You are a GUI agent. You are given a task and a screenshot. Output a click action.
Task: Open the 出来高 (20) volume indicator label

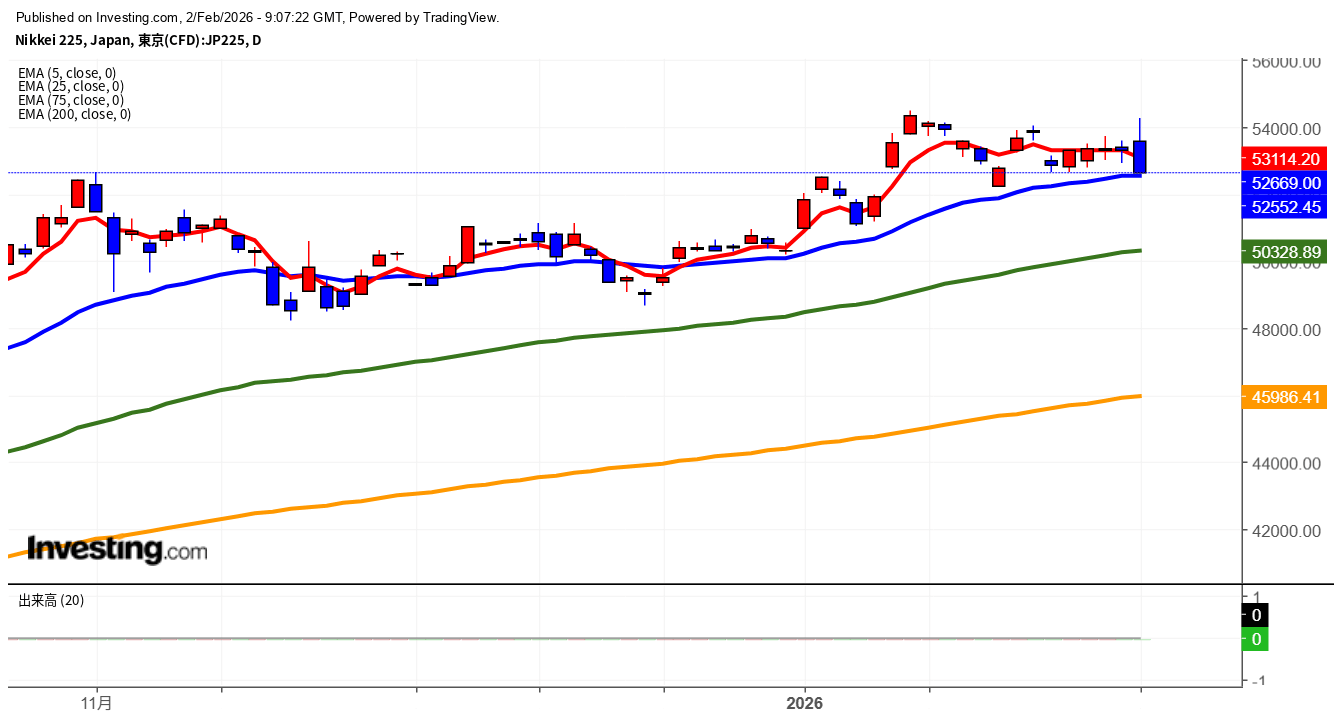tap(51, 600)
